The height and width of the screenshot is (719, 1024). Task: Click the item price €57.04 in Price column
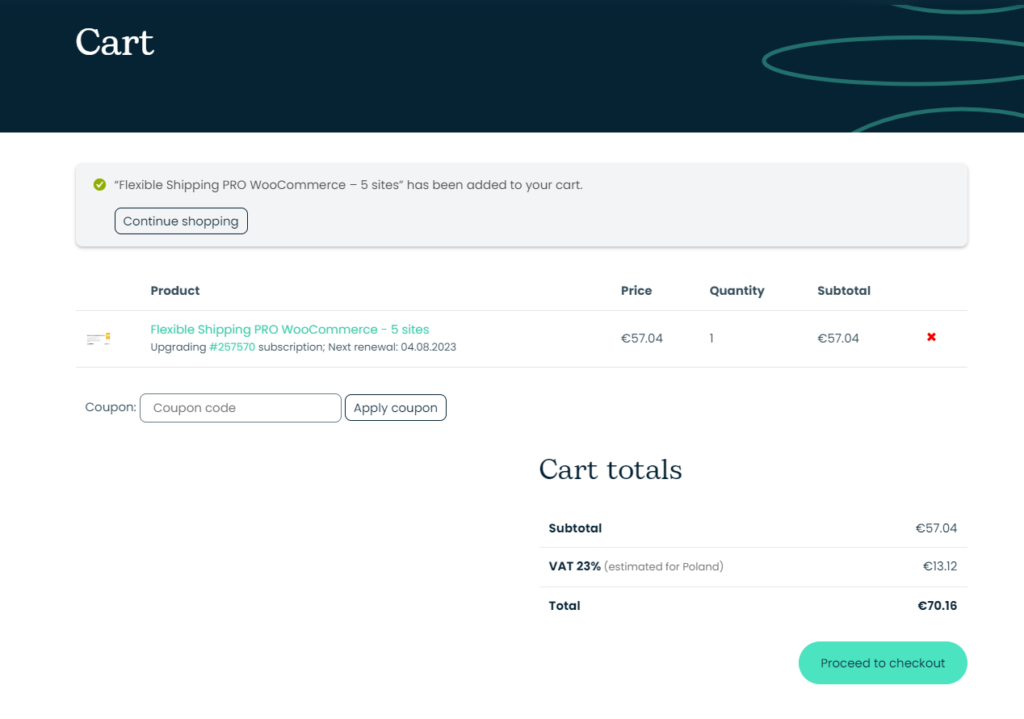(641, 338)
